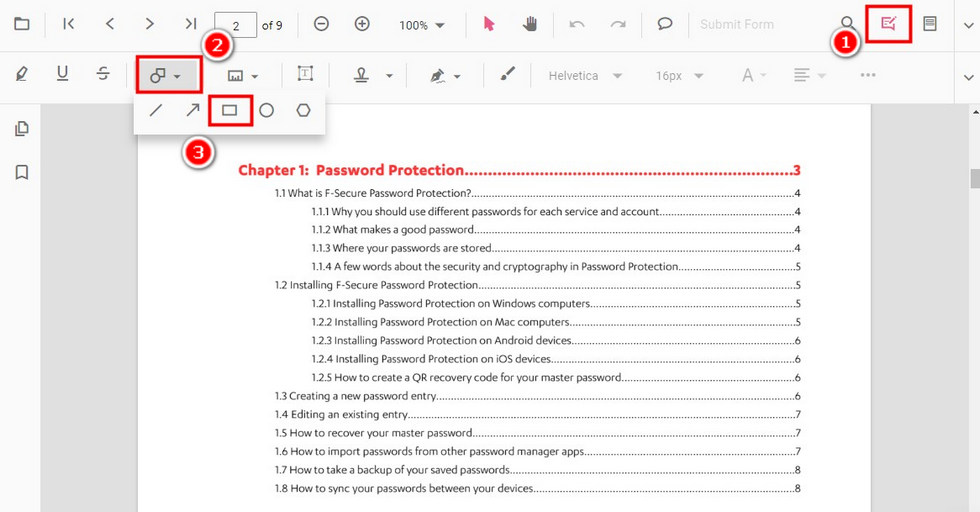Go to previous page
Image resolution: width=980 pixels, height=512 pixels.
click(109, 24)
